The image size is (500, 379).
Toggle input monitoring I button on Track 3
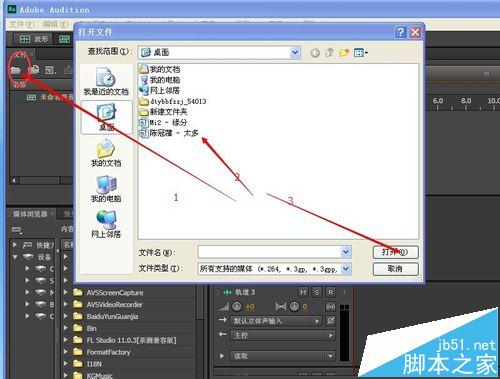(344, 292)
